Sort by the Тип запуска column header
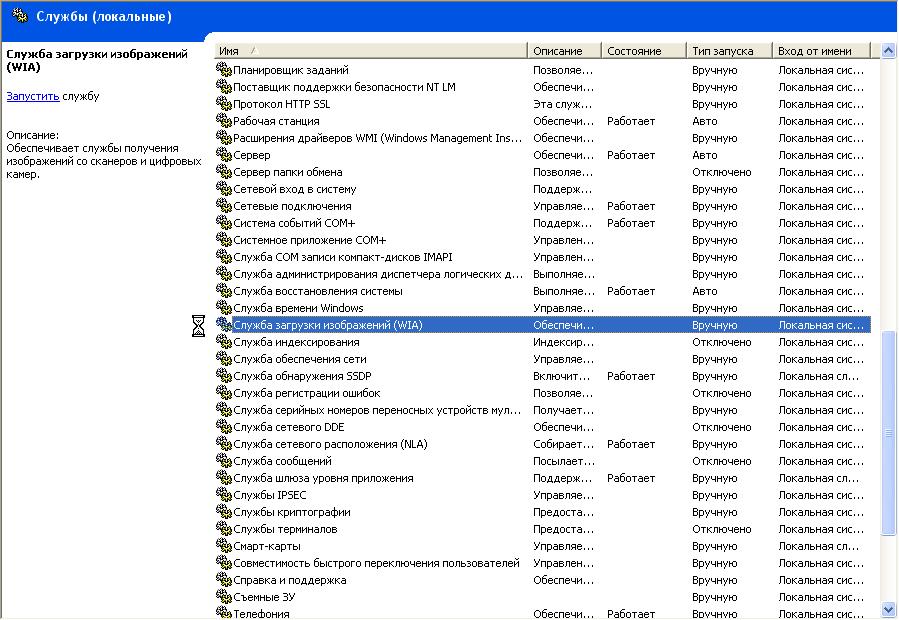Viewport: 899px width, 620px height. (x=729, y=50)
